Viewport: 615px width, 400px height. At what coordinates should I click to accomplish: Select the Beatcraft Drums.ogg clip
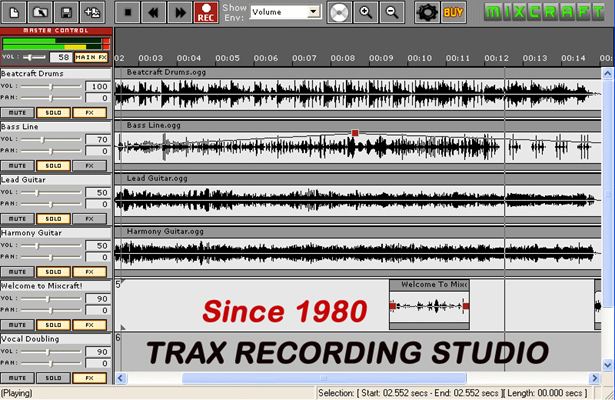[358, 93]
